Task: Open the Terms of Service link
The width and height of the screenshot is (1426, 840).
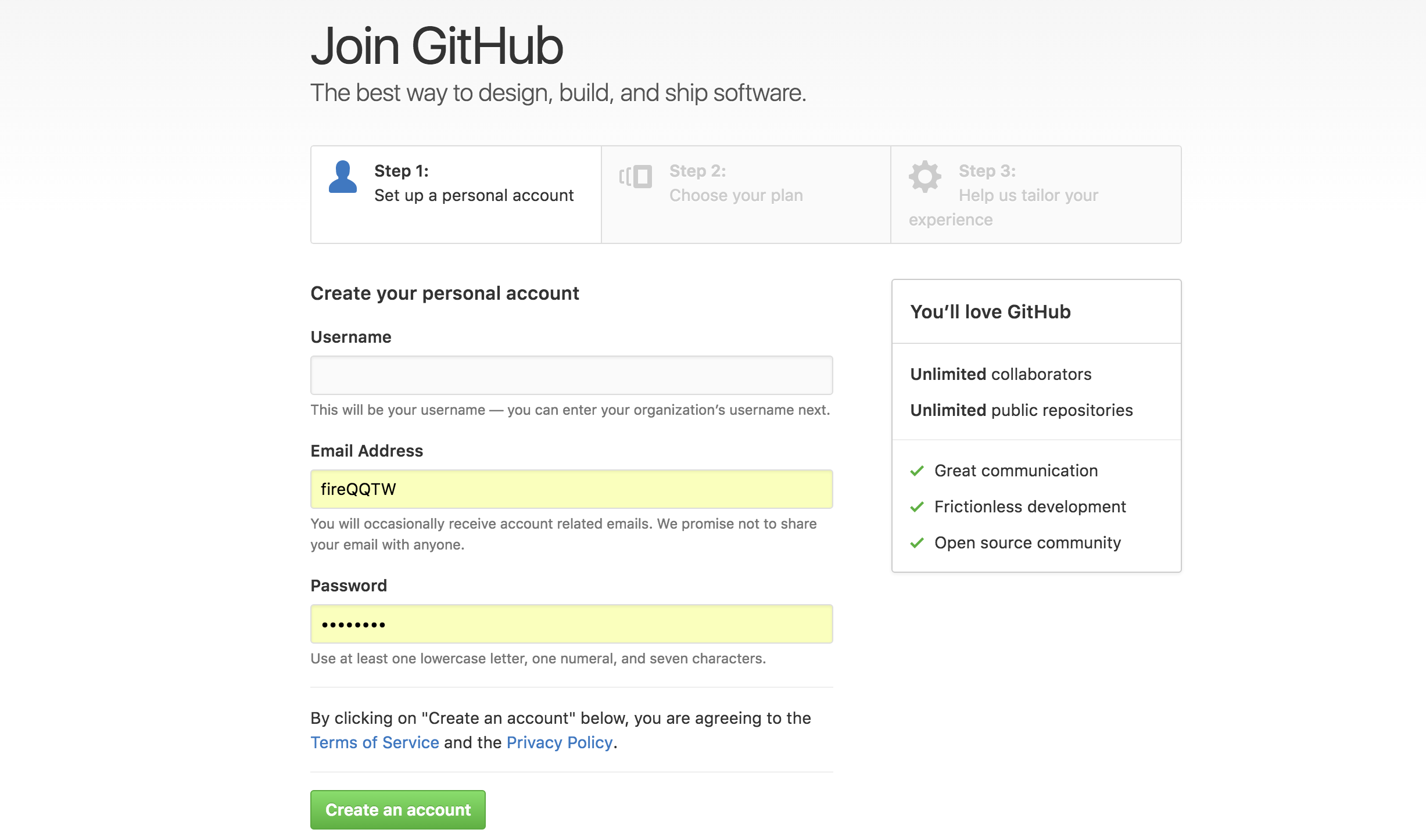Action: pyautogui.click(x=375, y=742)
